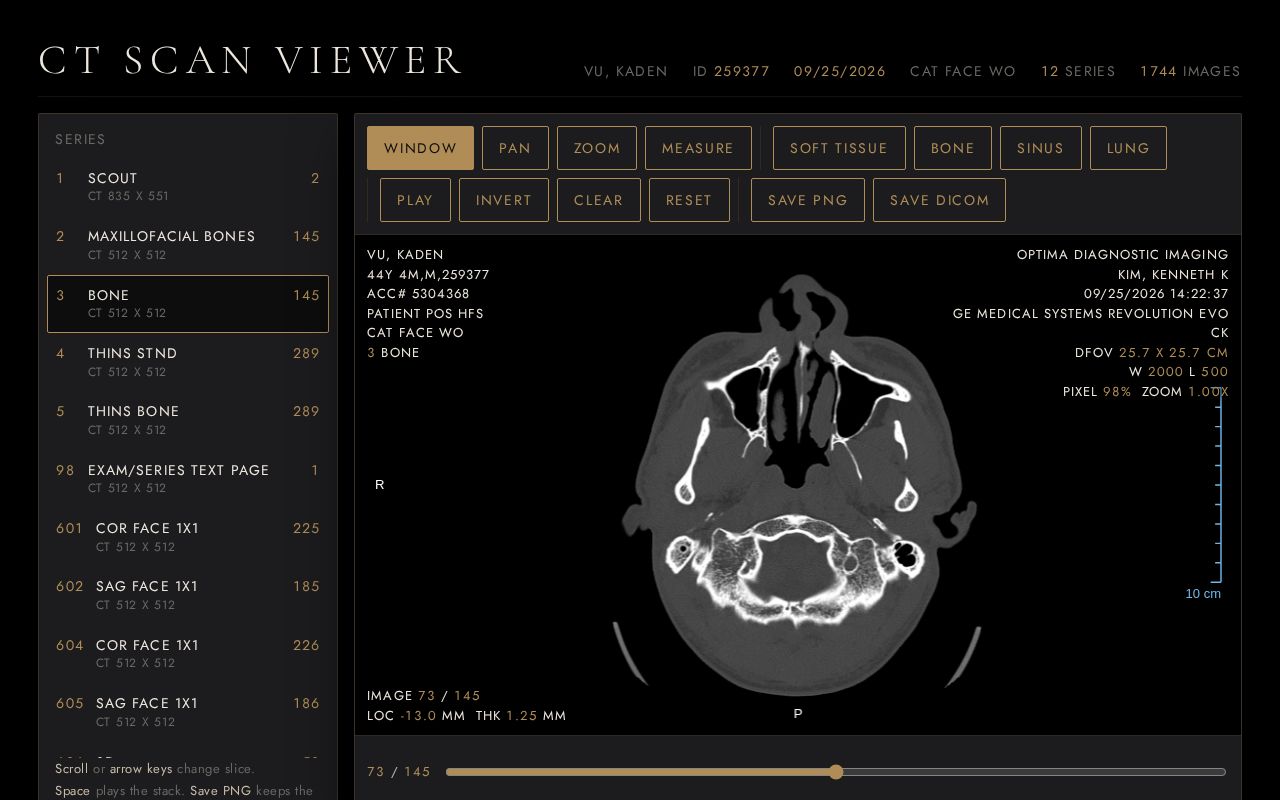Apply the Bone window preset
This screenshot has height=800, width=1280.
[953, 148]
